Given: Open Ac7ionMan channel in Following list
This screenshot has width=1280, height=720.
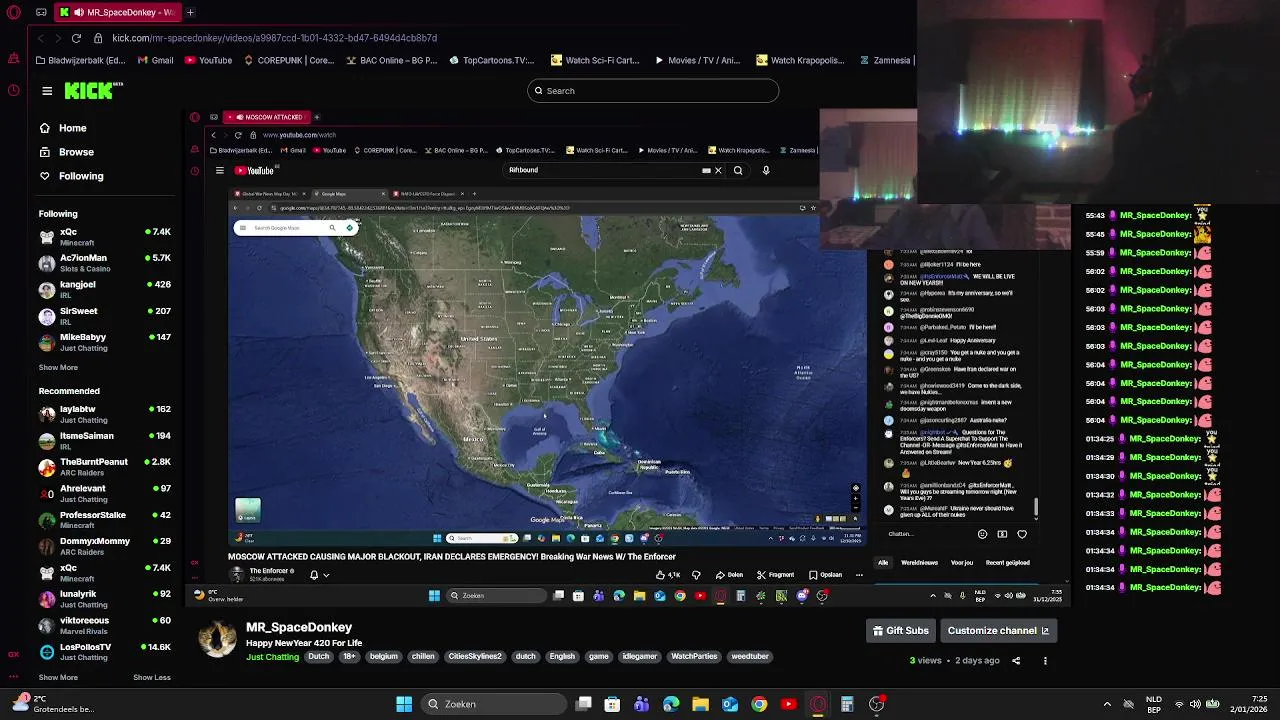Looking at the screenshot, I should pos(105,263).
